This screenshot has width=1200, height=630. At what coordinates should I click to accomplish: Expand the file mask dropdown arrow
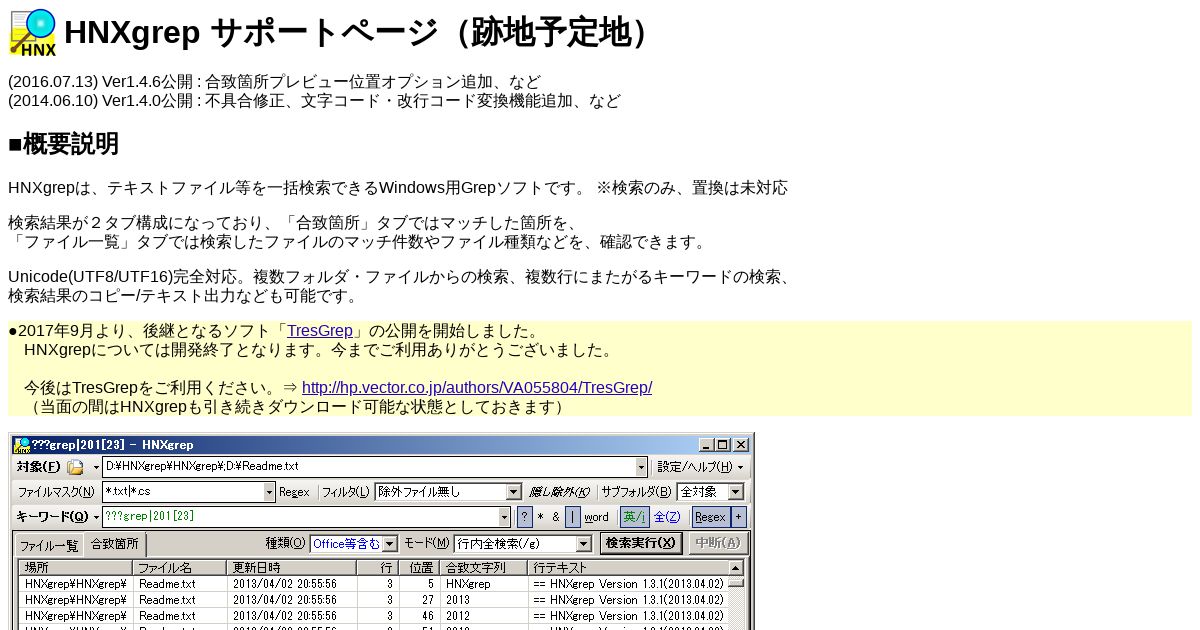[269, 492]
